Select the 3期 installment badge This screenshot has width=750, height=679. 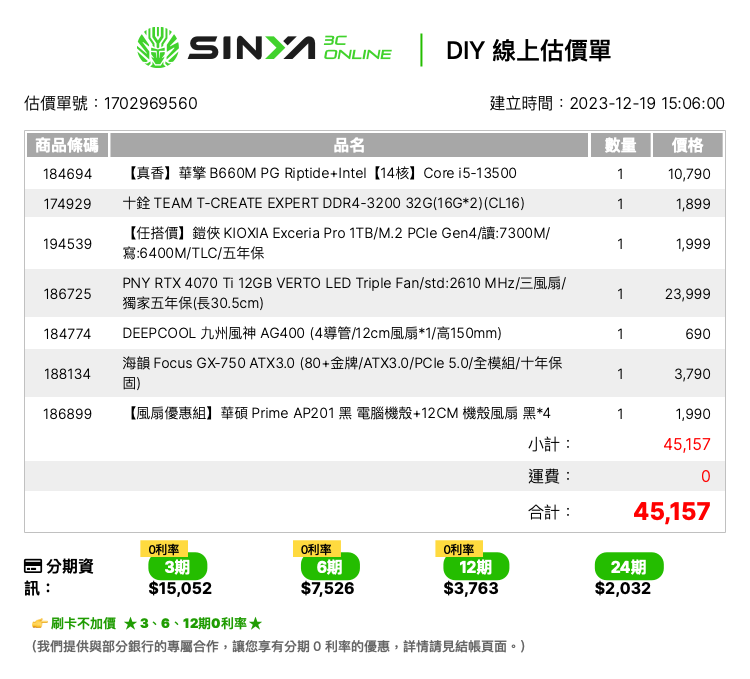[177, 567]
